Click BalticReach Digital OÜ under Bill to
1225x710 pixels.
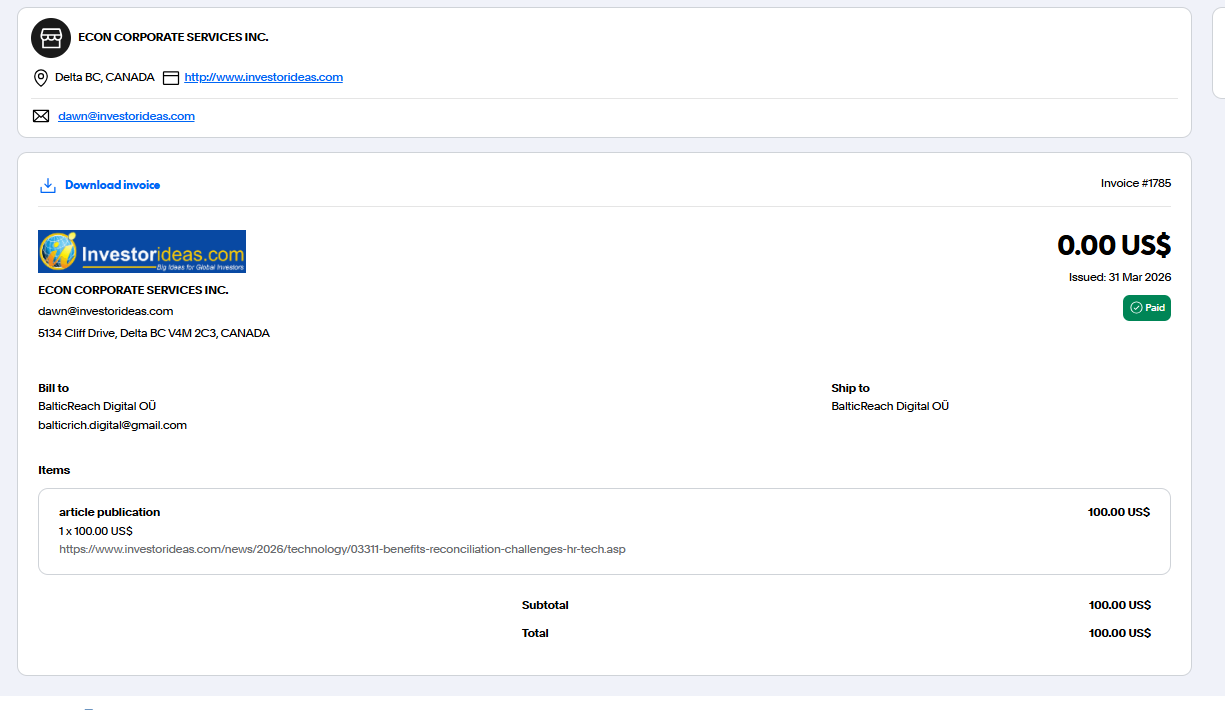97,406
